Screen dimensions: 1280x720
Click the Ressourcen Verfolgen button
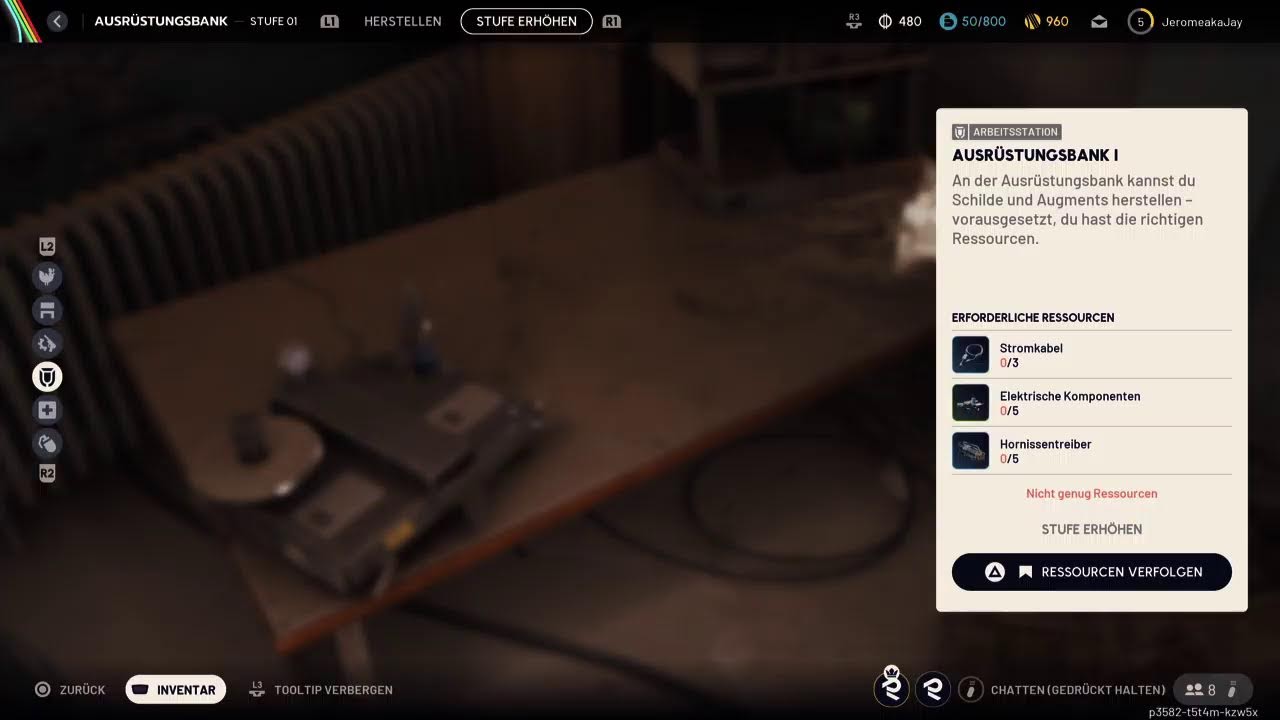[x=1092, y=572]
